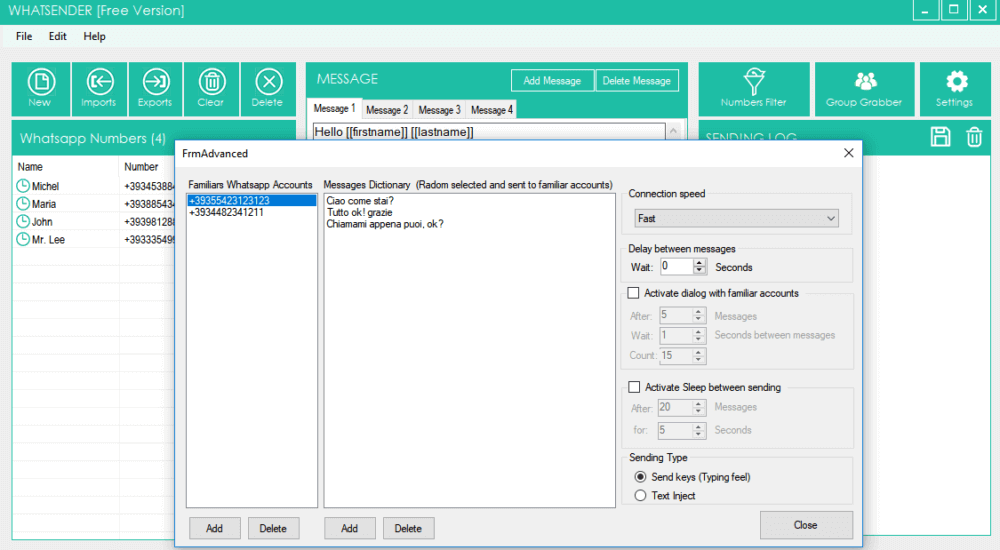The width and height of the screenshot is (1000, 550).
Task: Click Add under Messages Dictionary
Action: pyautogui.click(x=349, y=528)
